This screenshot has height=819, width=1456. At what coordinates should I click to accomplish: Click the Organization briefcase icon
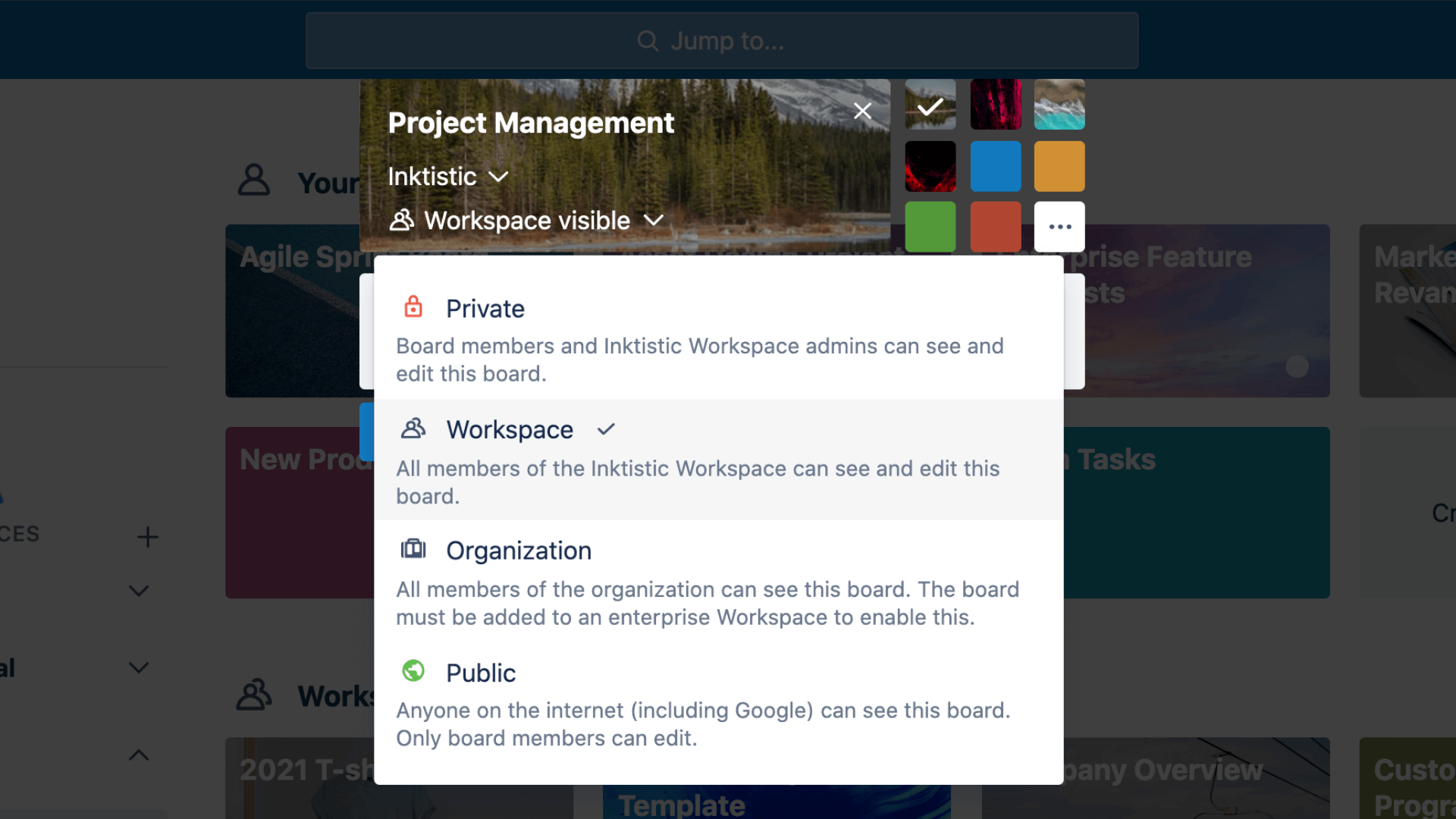click(414, 550)
